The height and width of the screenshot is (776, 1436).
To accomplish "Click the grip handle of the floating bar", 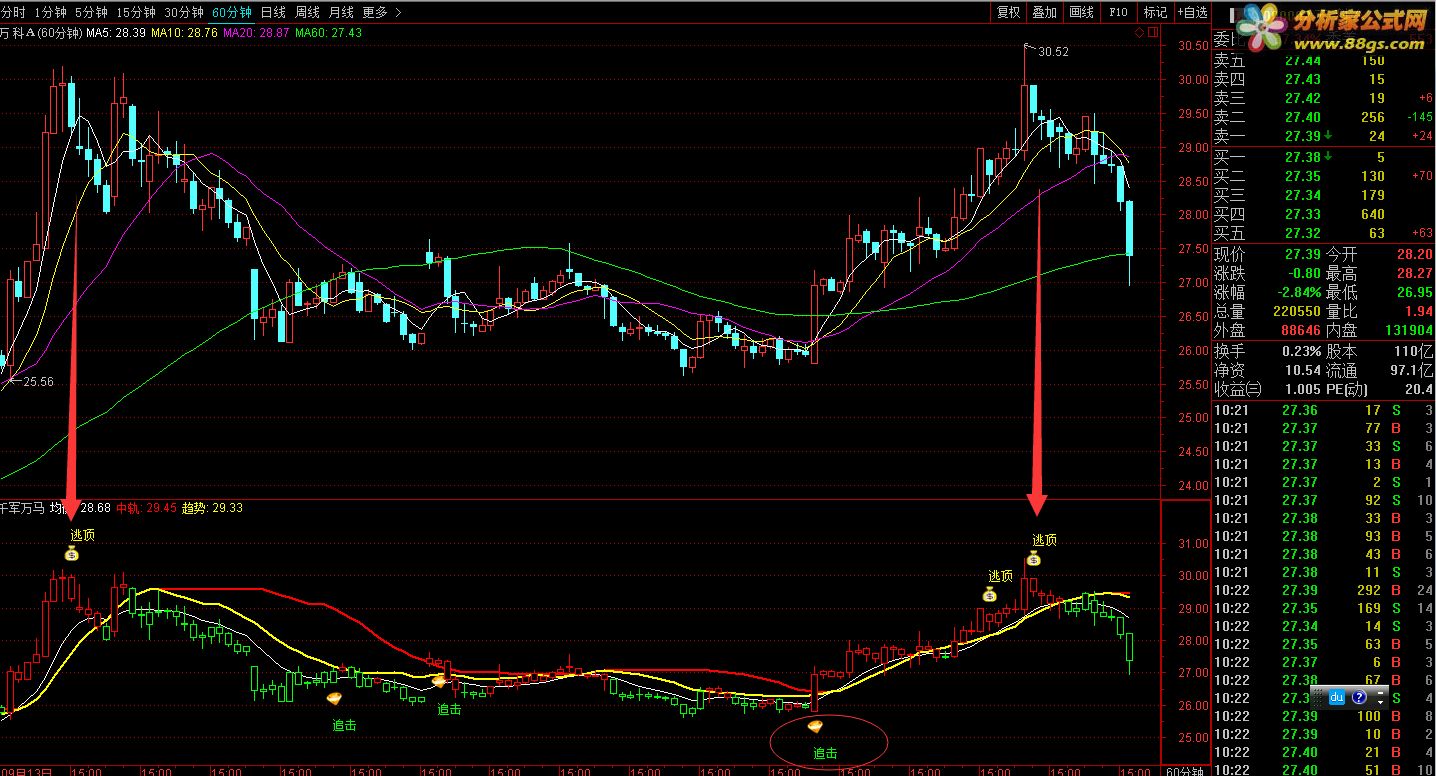I will 1318,697.
